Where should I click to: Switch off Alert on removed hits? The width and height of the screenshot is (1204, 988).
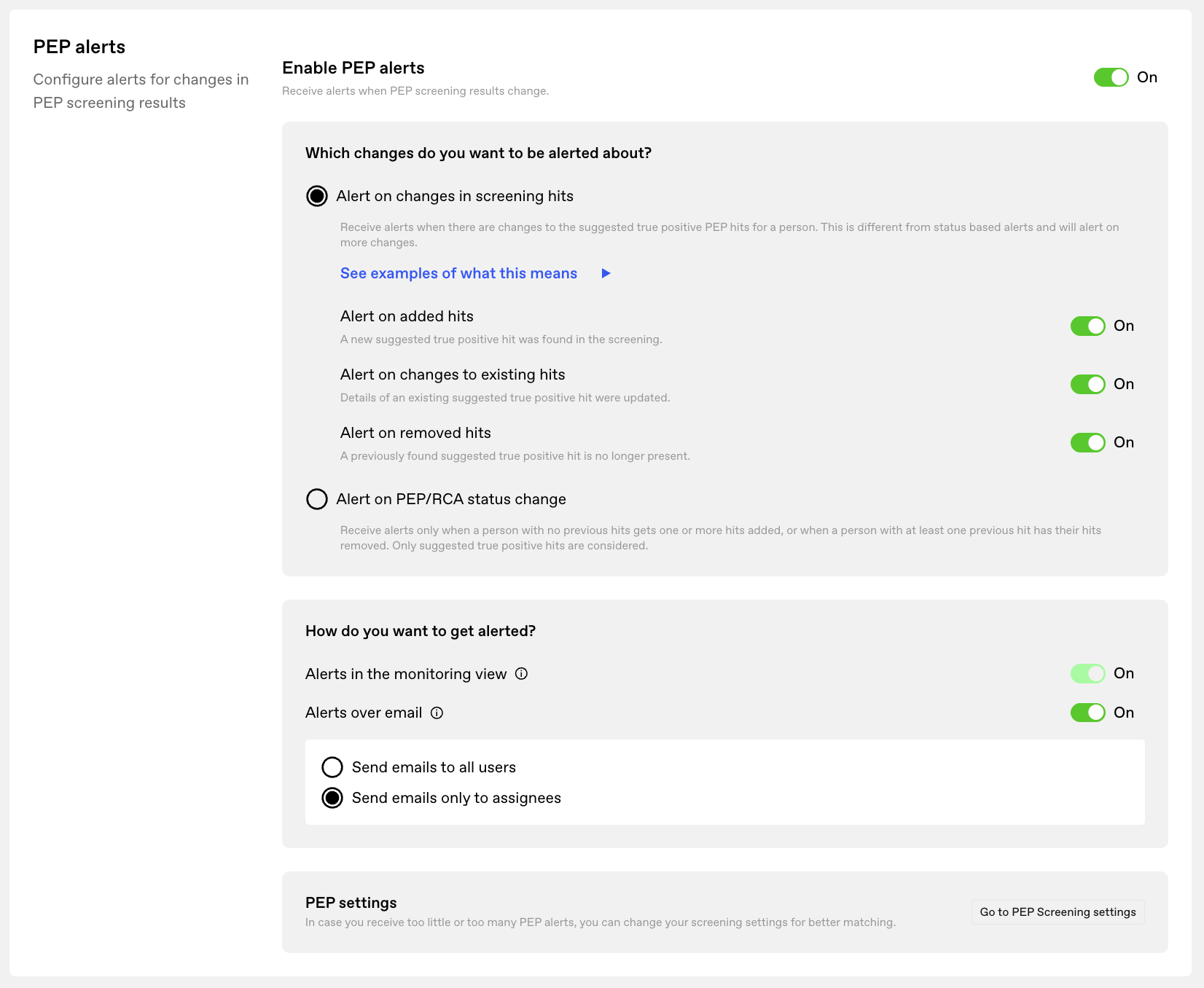click(x=1087, y=442)
